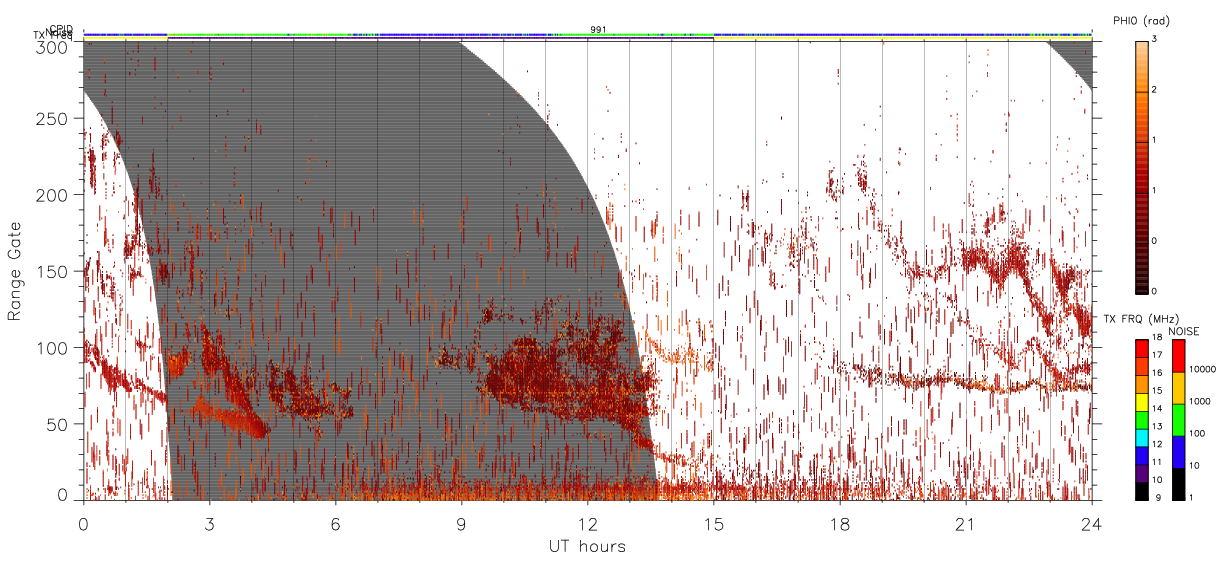Click x-axis tick label '24'

click(1092, 523)
